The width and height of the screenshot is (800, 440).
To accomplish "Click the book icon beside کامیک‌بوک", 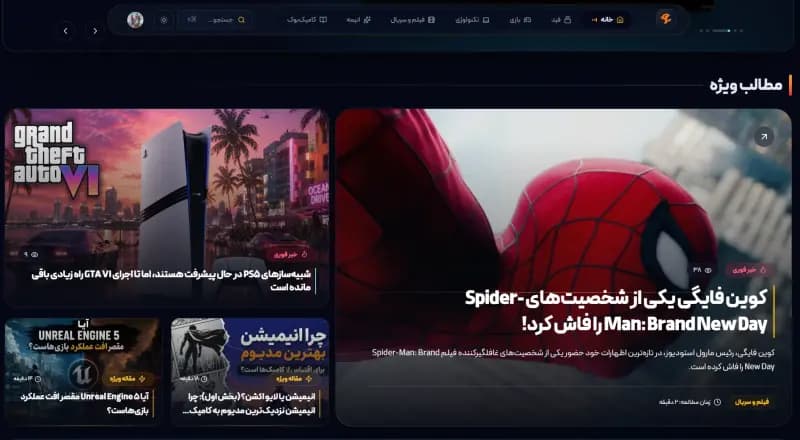I will (x=323, y=20).
